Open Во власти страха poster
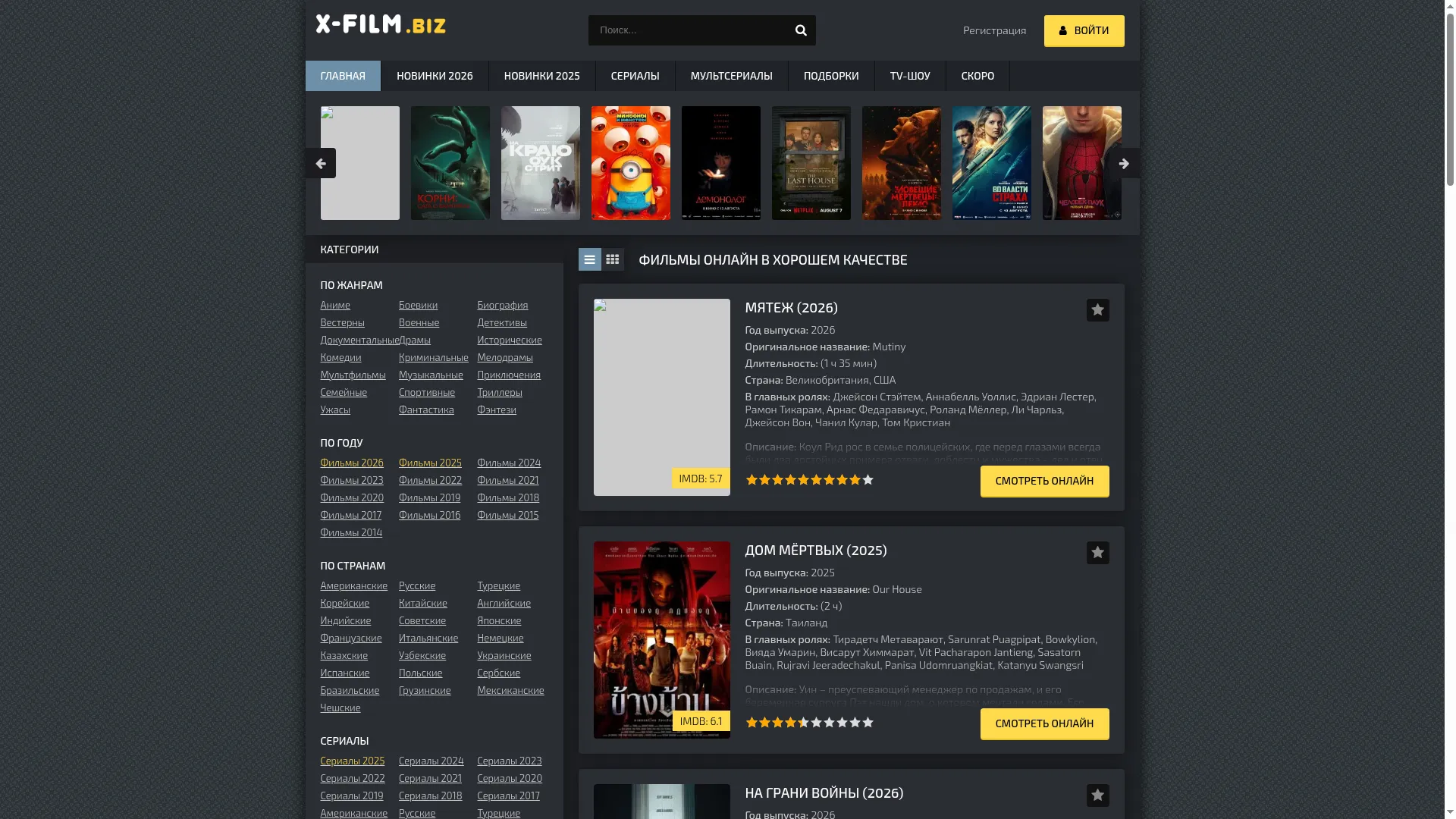This screenshot has height=819, width=1456. tap(992, 163)
